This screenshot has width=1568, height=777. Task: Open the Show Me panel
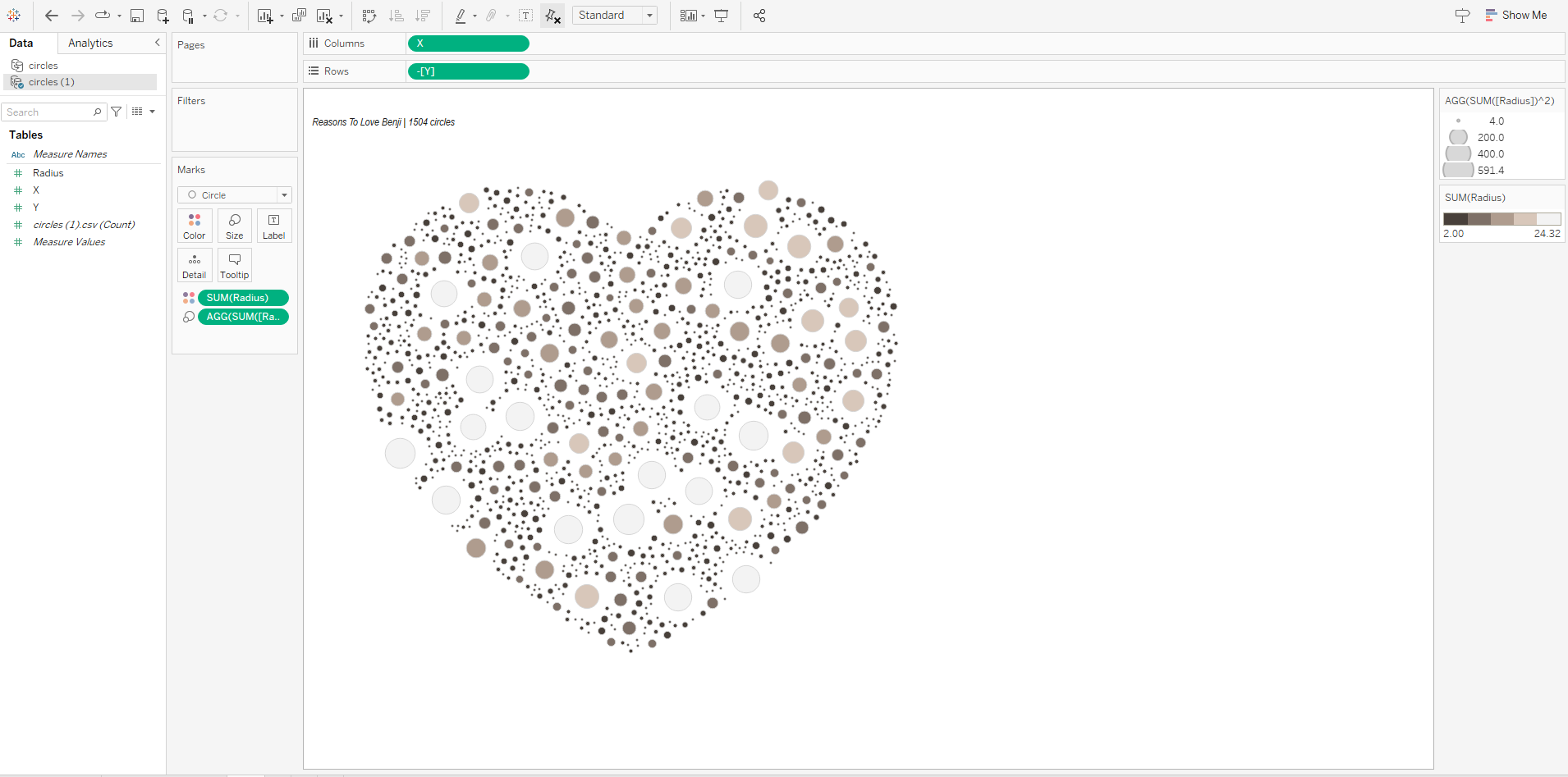(1515, 16)
